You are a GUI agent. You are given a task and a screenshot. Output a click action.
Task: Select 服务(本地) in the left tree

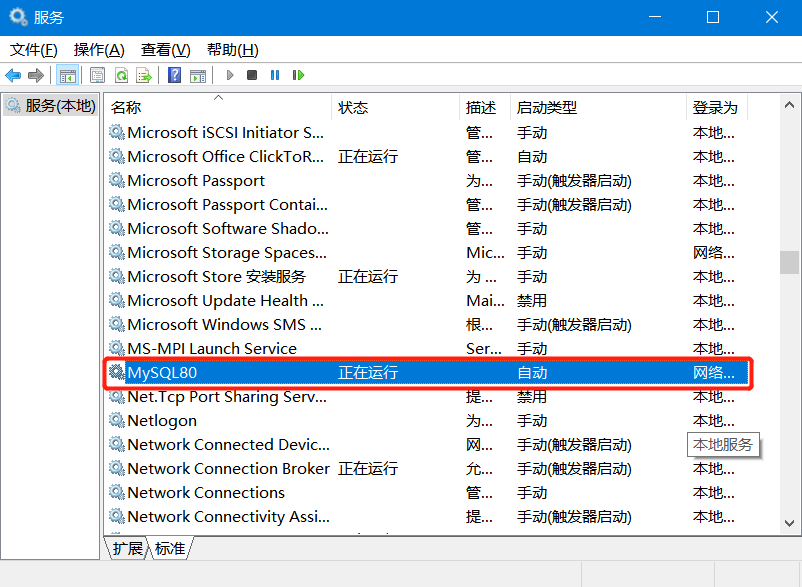pos(50,106)
